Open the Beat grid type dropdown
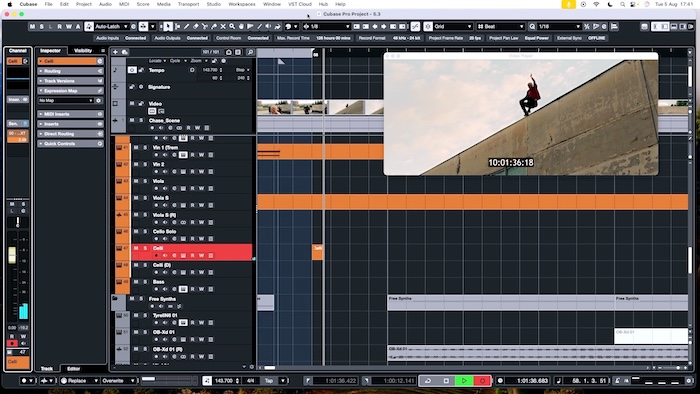The width and height of the screenshot is (700, 394). pos(500,26)
